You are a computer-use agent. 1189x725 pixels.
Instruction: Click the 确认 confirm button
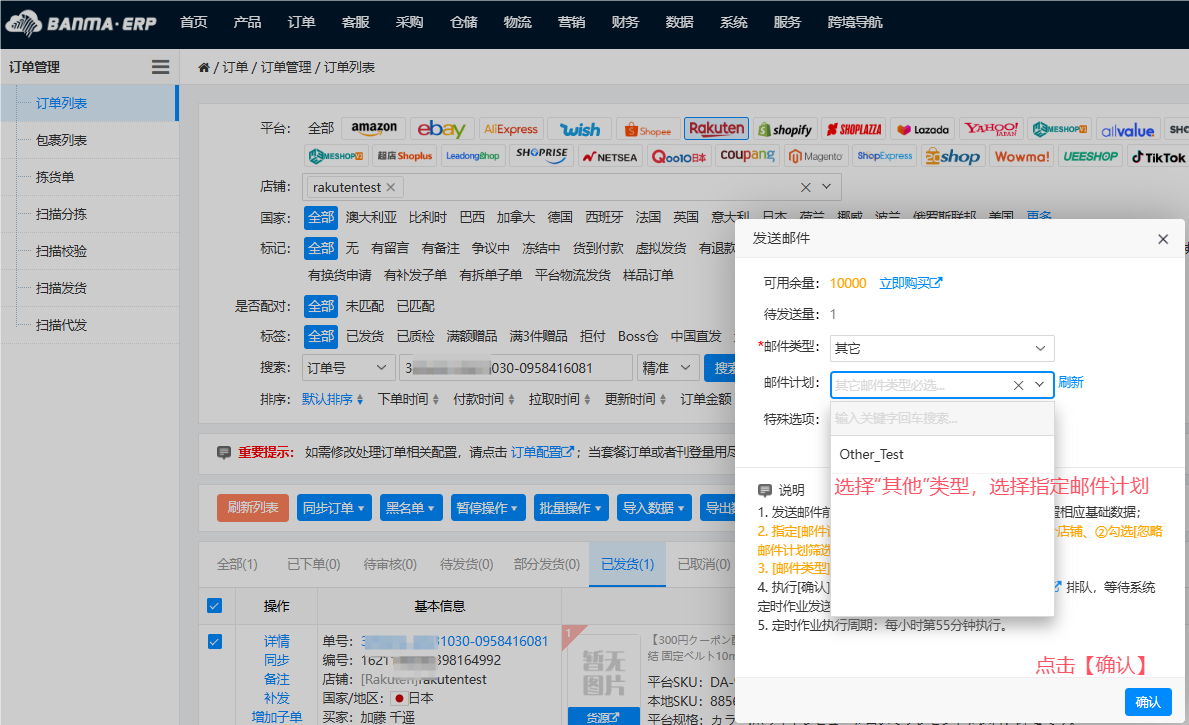(x=1147, y=701)
